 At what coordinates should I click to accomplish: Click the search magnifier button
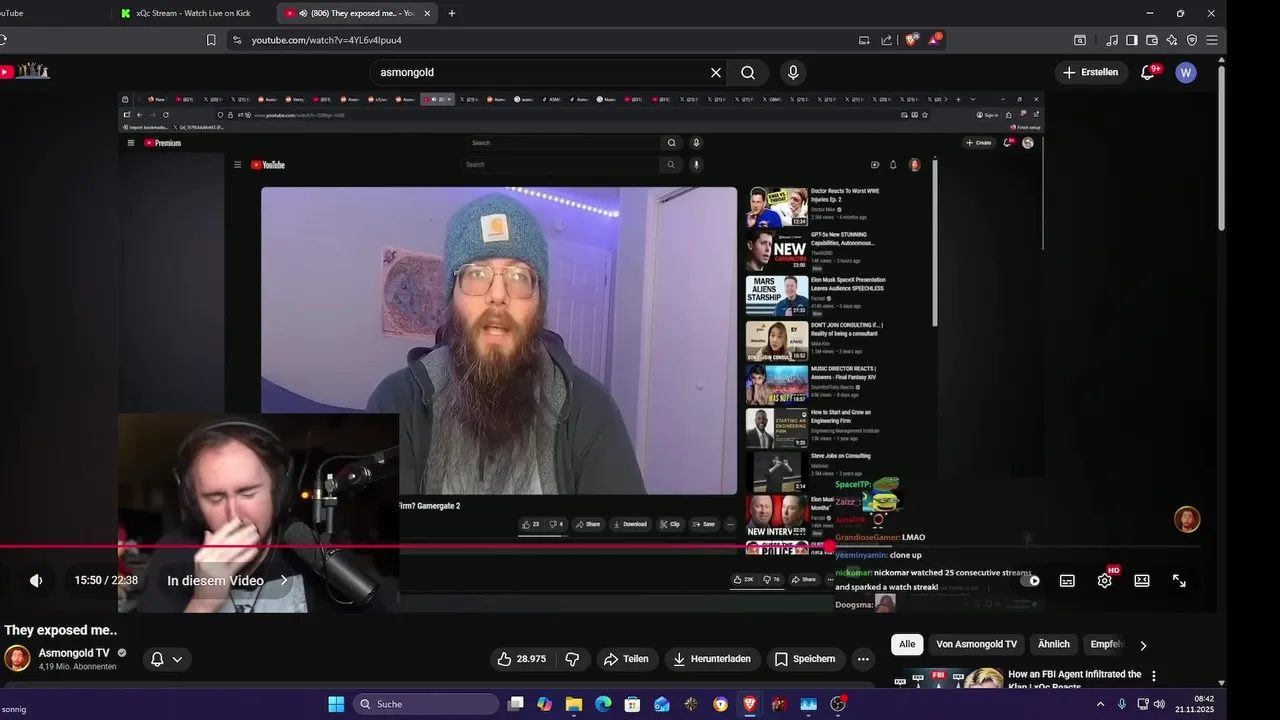[748, 72]
